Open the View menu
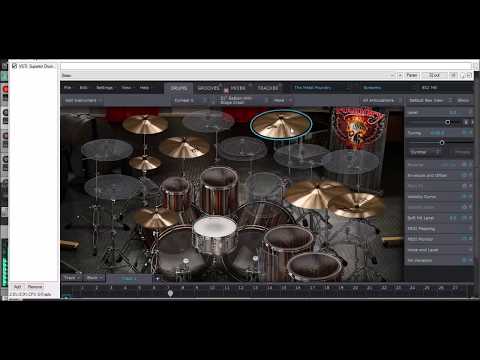Image resolution: width=480 pixels, height=360 pixels. click(126, 88)
